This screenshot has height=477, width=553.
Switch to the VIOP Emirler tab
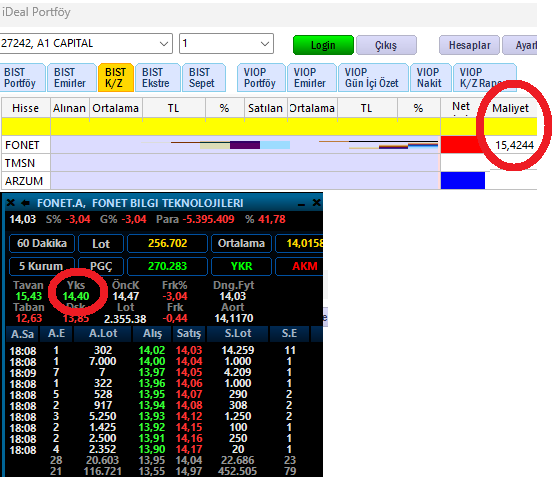(x=312, y=78)
